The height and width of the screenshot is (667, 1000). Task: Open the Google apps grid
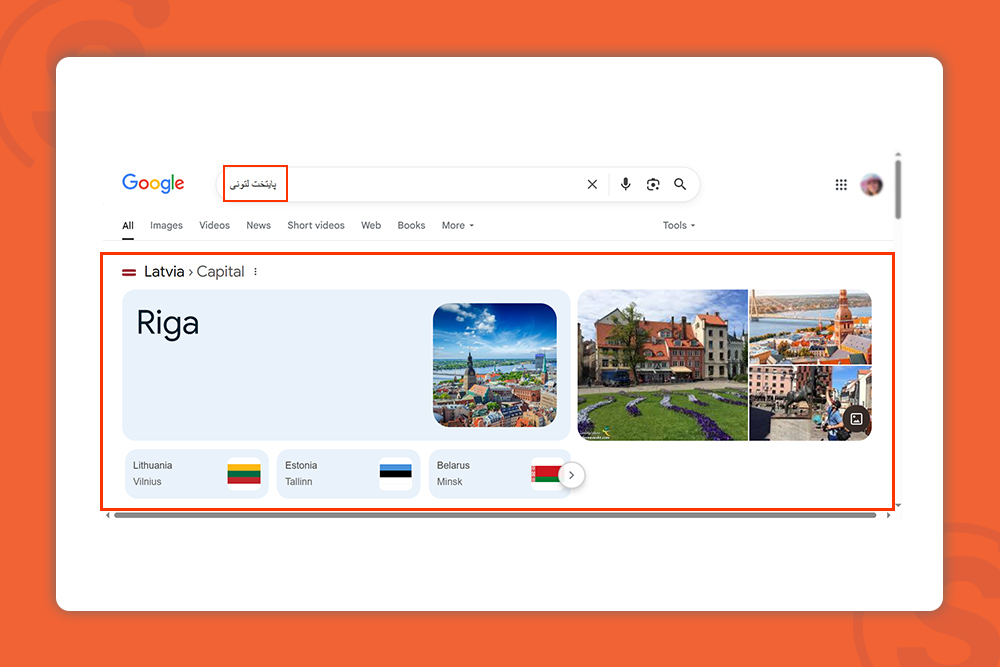pyautogui.click(x=841, y=184)
